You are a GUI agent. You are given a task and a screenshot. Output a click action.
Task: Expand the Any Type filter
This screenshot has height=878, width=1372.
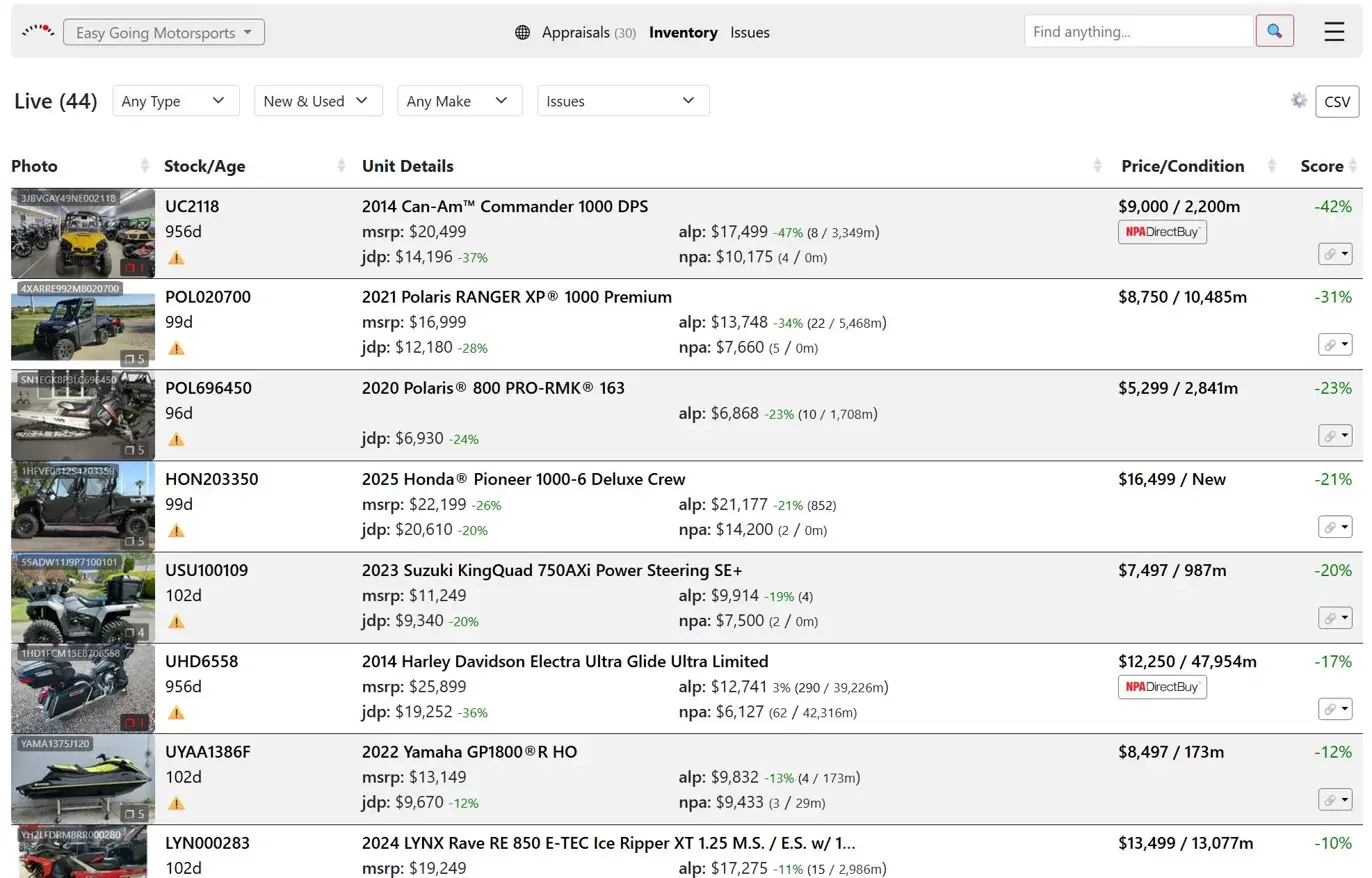(175, 101)
